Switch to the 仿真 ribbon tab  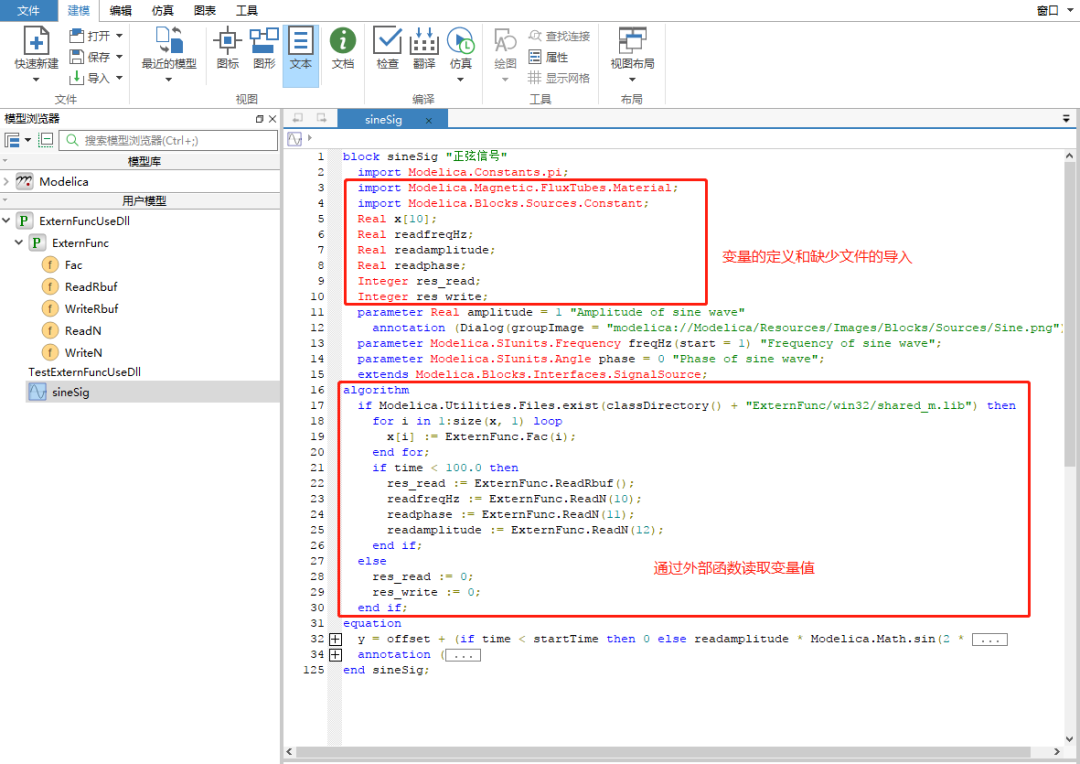click(163, 10)
